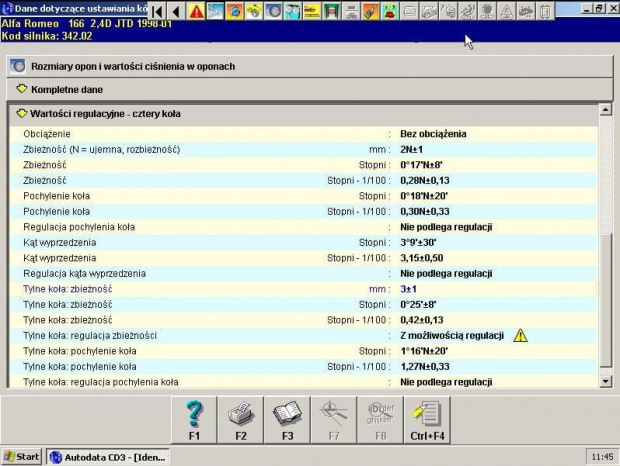
Task: Open the orange toolbar icon with blue component
Action: [235, 11]
